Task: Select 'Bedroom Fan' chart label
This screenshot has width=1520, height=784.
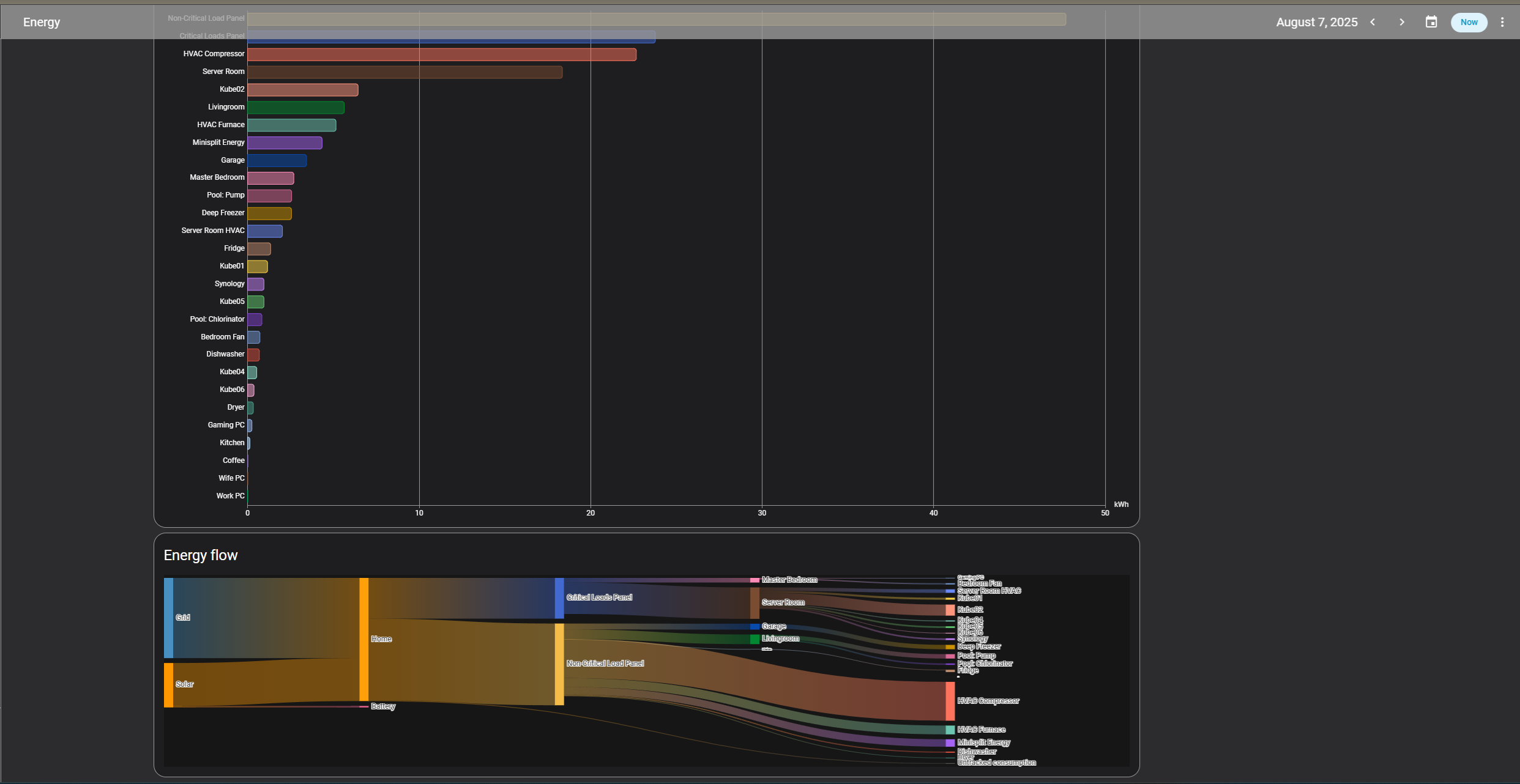Action: (x=222, y=337)
